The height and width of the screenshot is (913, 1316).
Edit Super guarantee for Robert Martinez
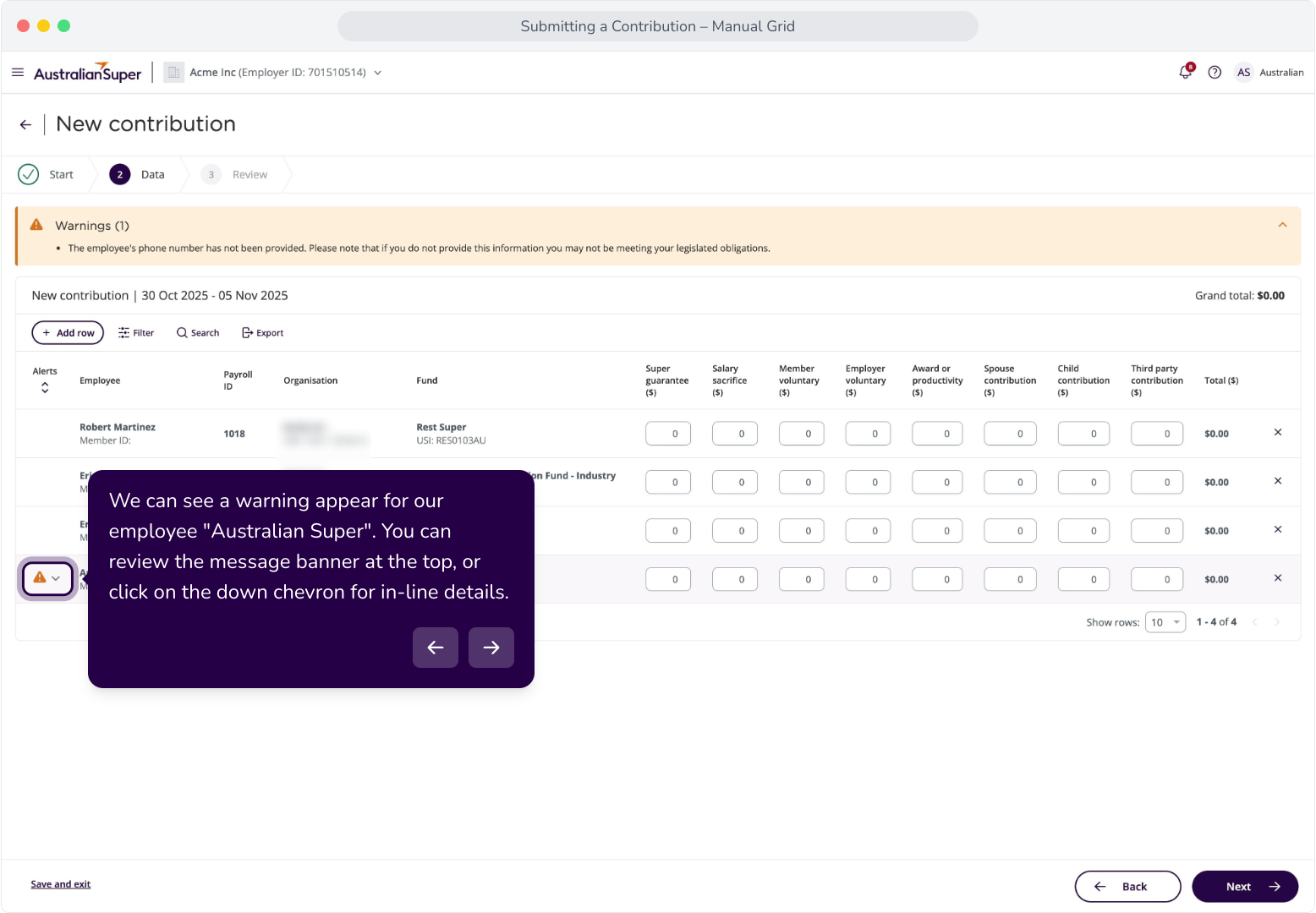[668, 434]
